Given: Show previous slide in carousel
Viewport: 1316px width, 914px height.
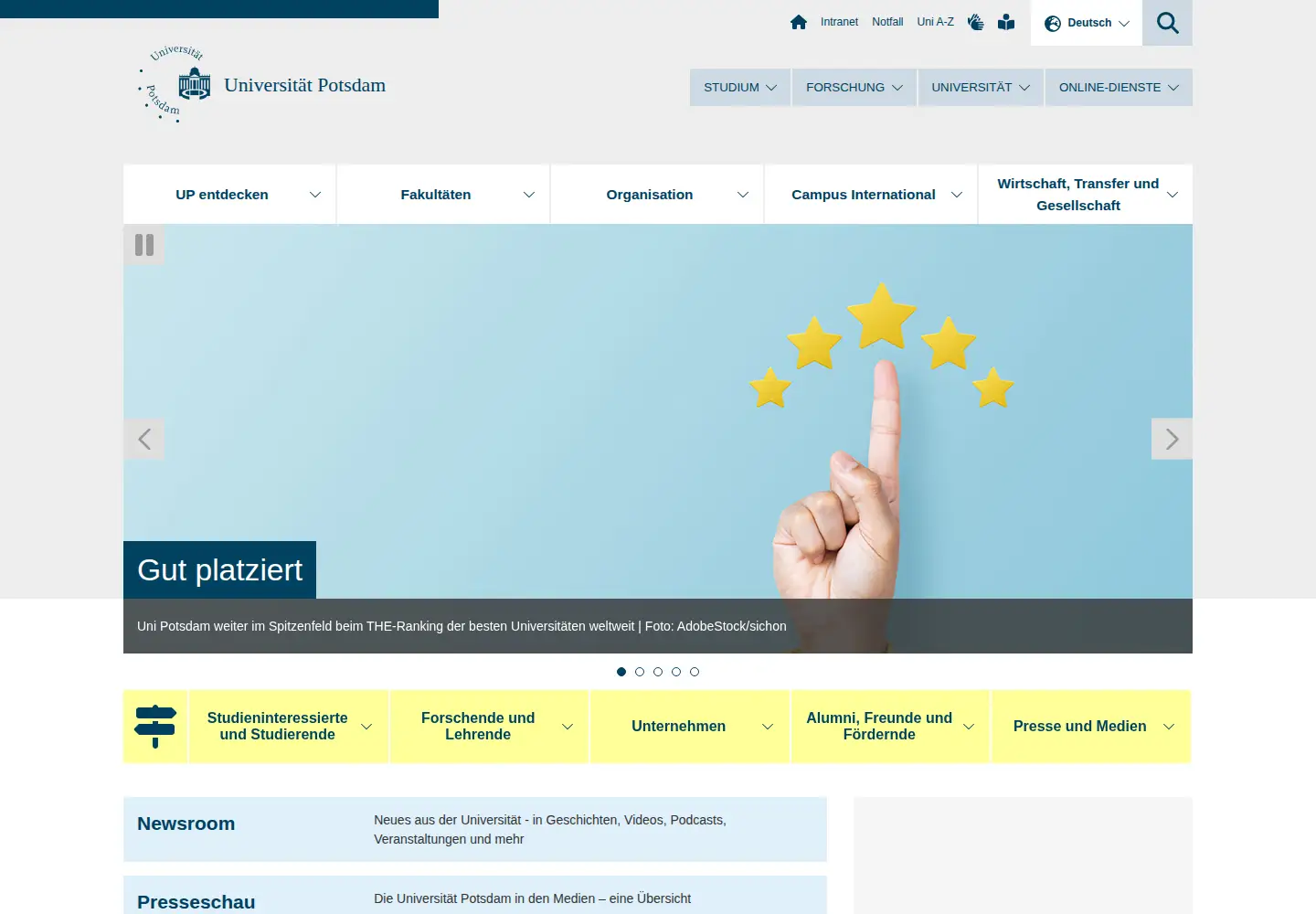Looking at the screenshot, I should [x=144, y=440].
